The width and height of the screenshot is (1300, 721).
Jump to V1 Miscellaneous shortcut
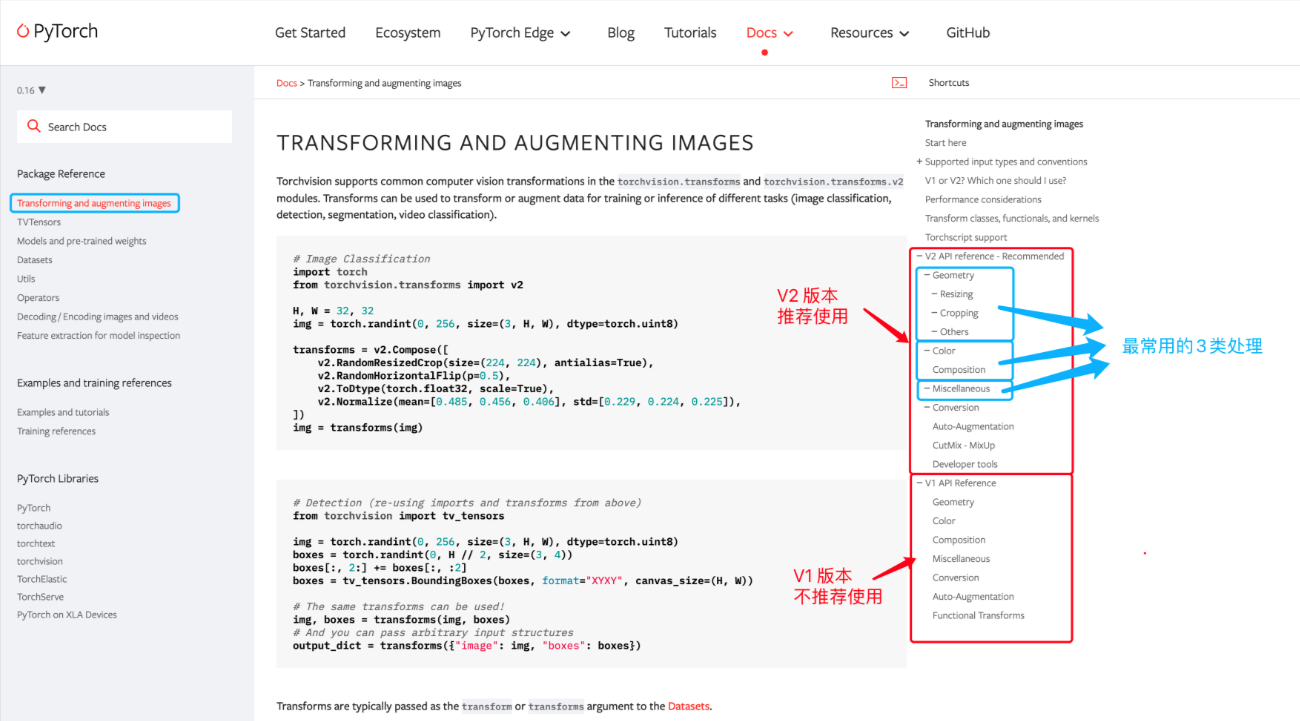[961, 559]
